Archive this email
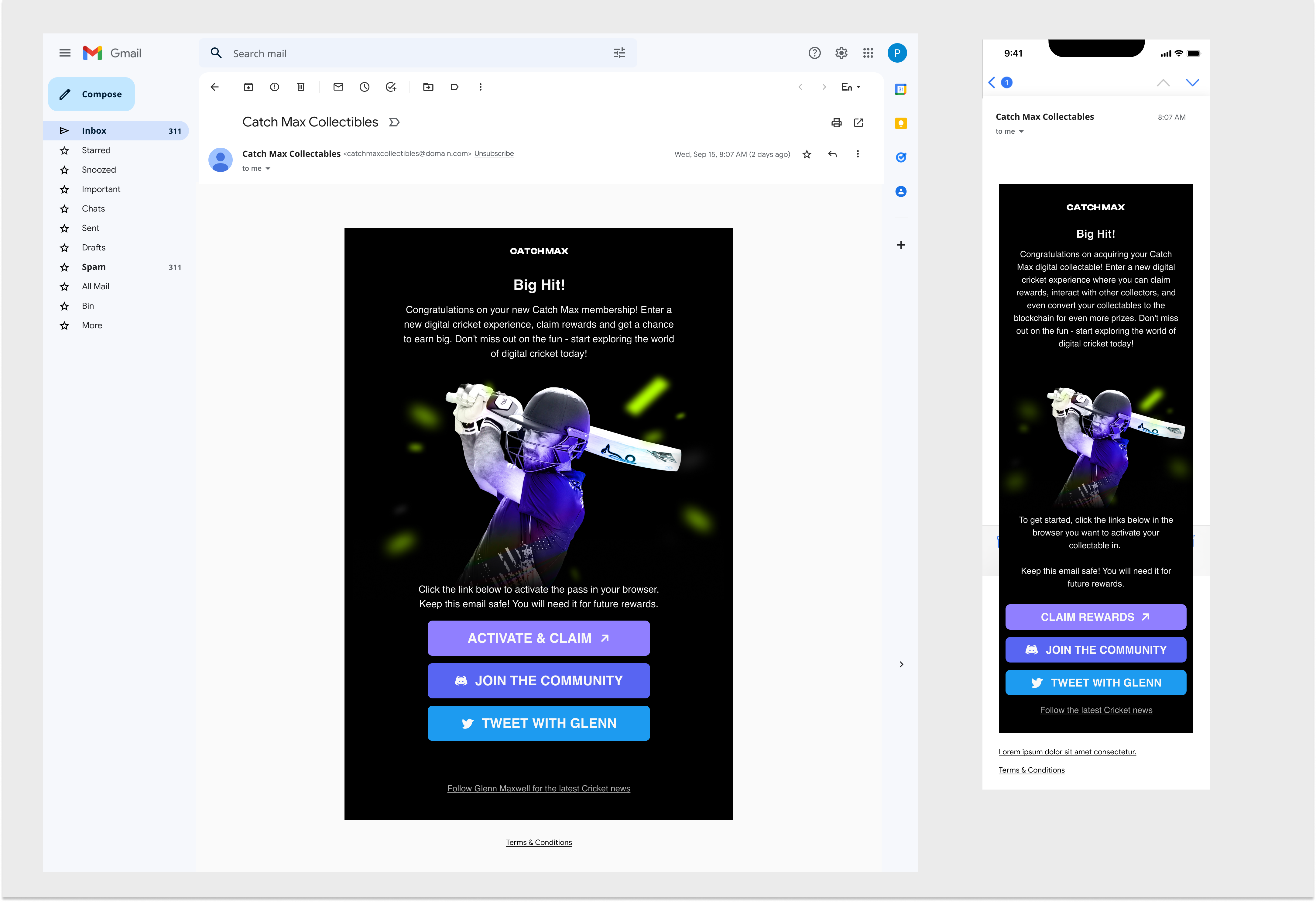The height and width of the screenshot is (902, 1316). tap(248, 87)
